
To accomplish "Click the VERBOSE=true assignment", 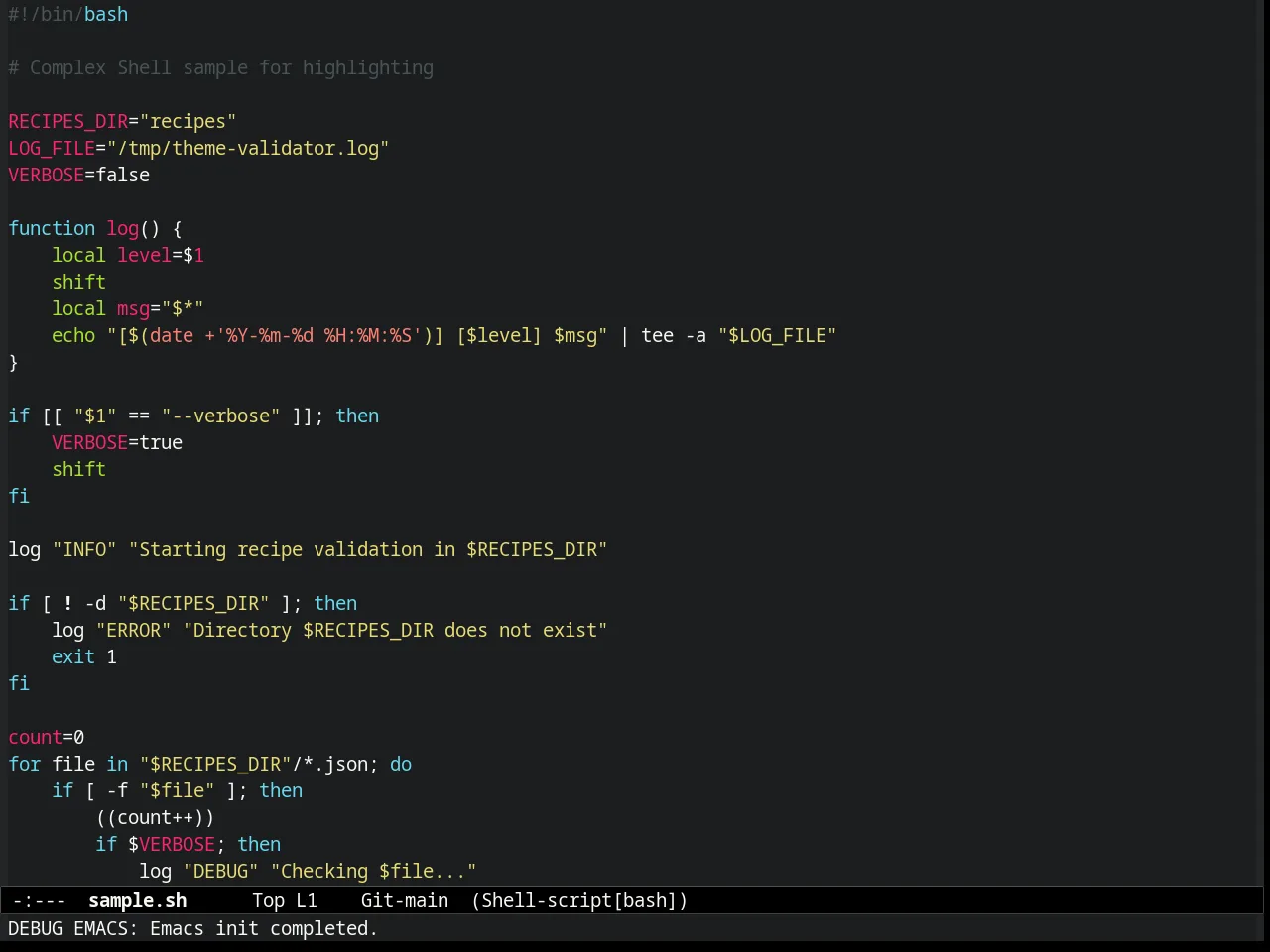I will (x=117, y=442).
